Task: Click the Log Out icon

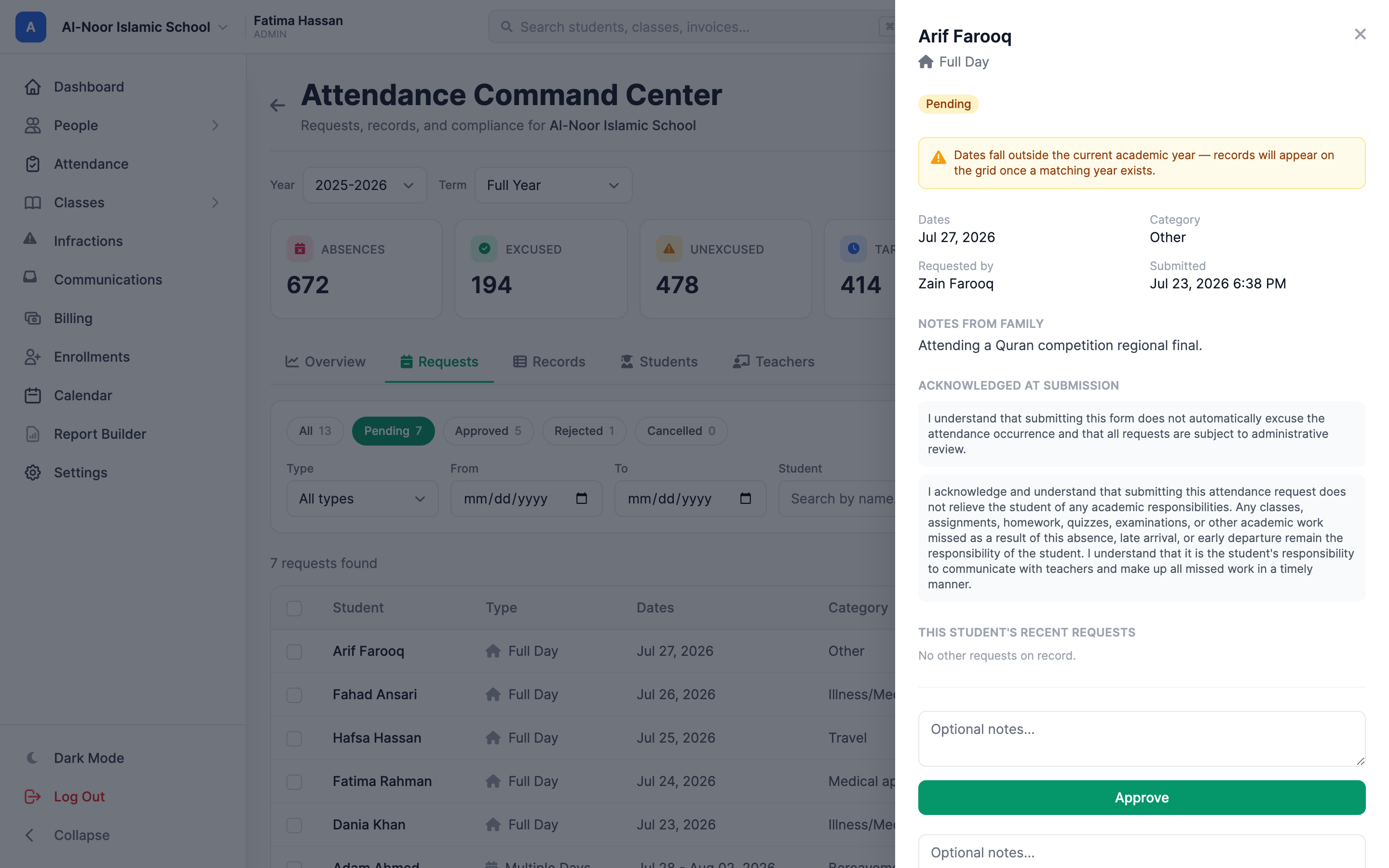Action: pos(33,796)
